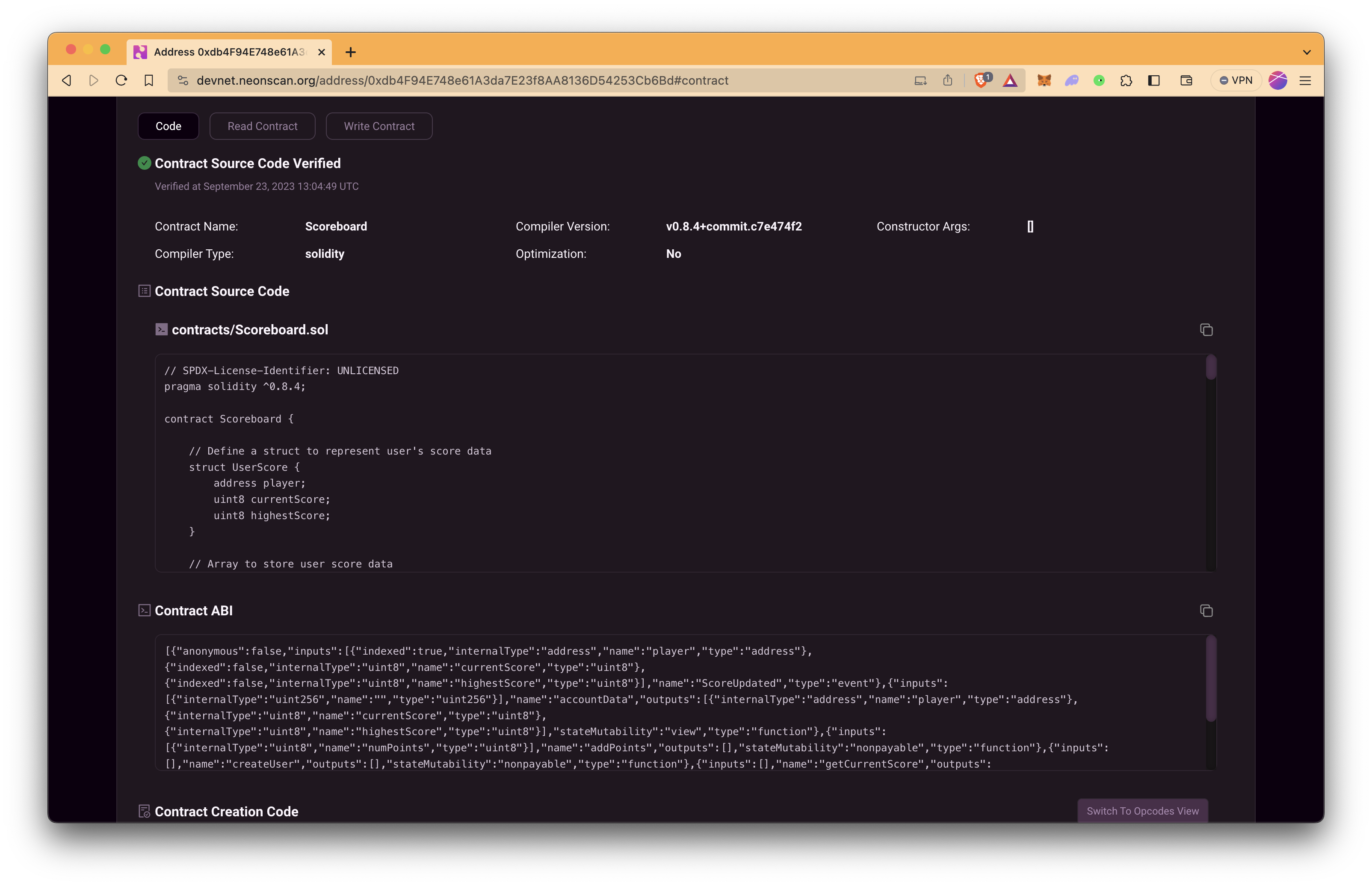The image size is (1372, 886).
Task: Click the contracts/Scoreboard.sol file name
Action: (250, 330)
